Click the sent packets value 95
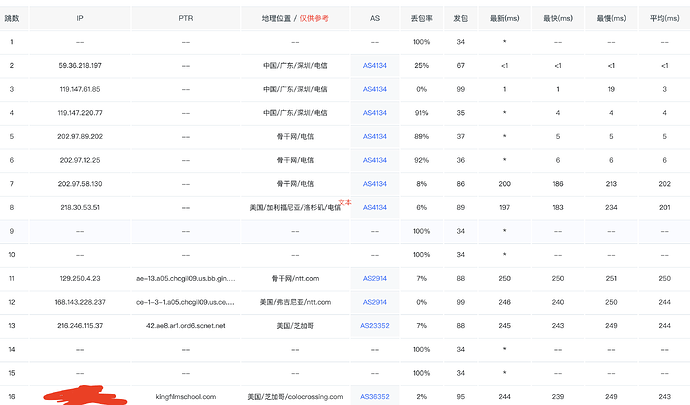This screenshot has height=405, width=690. (460, 397)
